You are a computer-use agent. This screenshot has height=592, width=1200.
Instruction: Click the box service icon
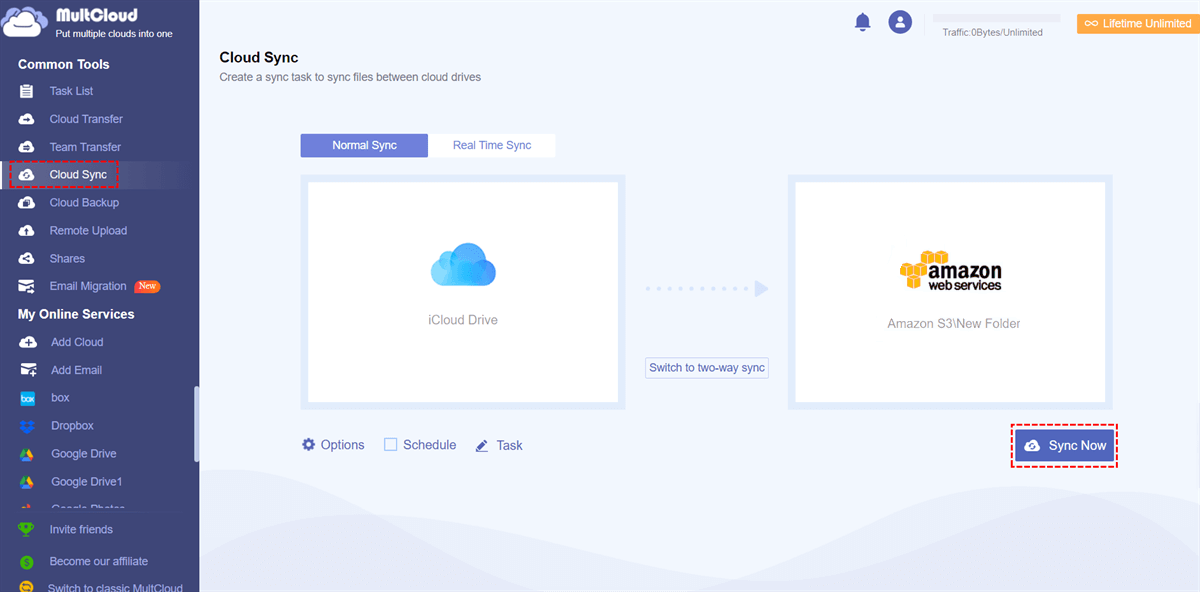click(x=28, y=398)
